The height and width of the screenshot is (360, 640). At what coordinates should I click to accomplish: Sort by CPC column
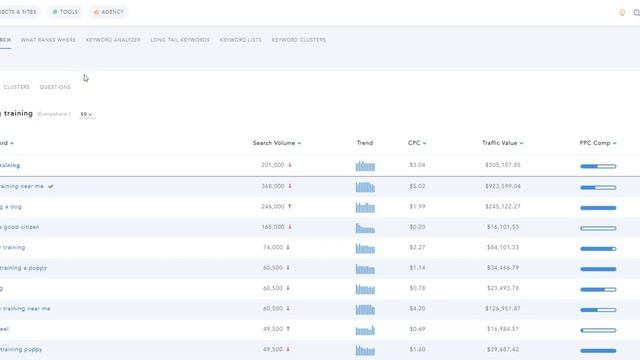tap(417, 143)
